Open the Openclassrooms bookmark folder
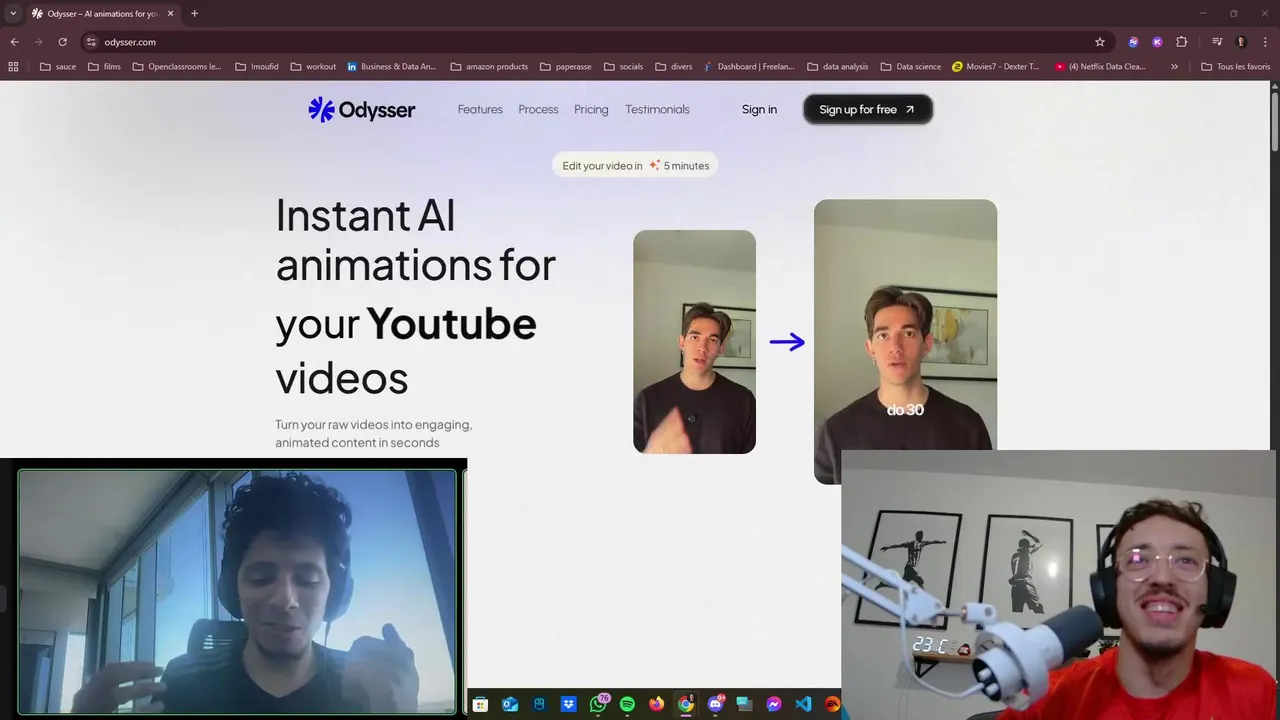Viewport: 1280px width, 720px height. [x=176, y=67]
